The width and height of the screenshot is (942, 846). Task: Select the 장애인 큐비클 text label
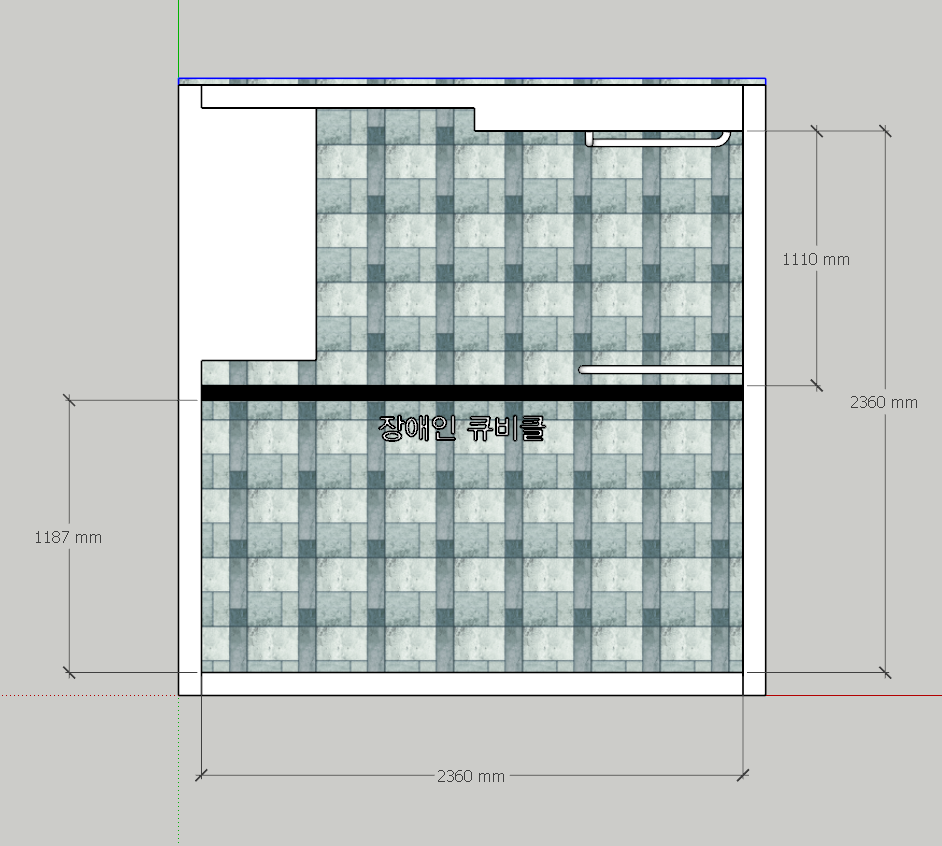[462, 428]
